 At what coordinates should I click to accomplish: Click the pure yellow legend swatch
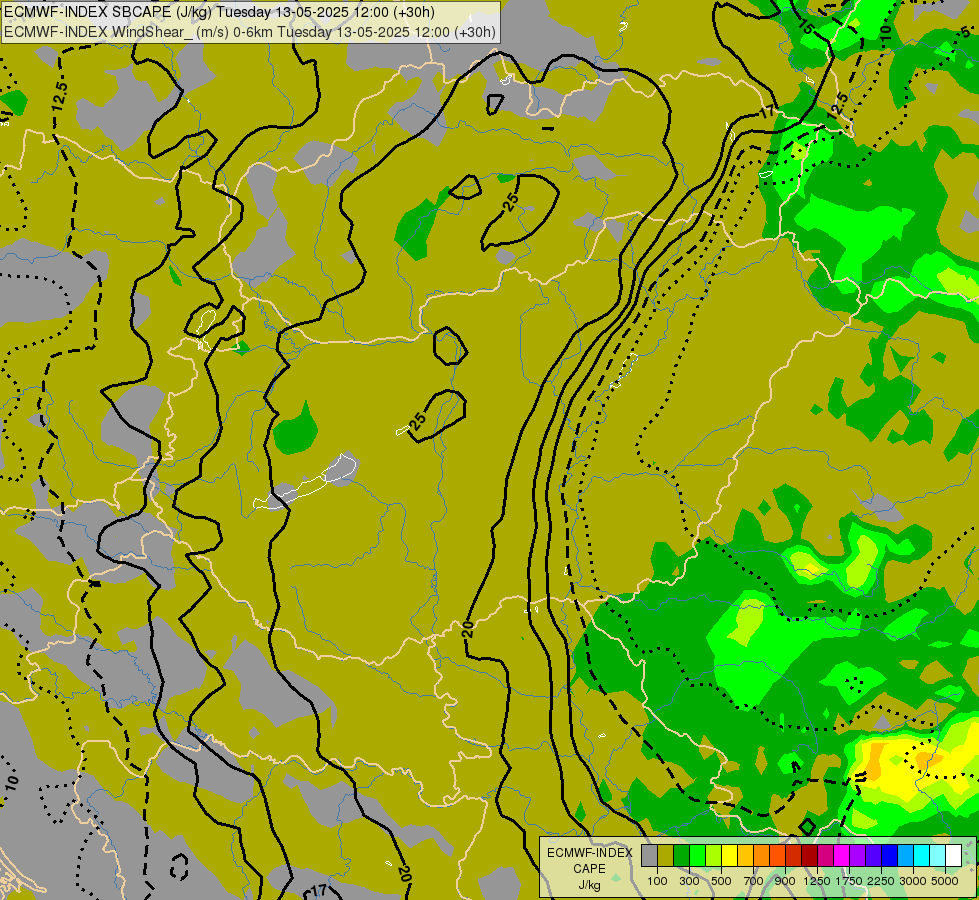pos(729,856)
